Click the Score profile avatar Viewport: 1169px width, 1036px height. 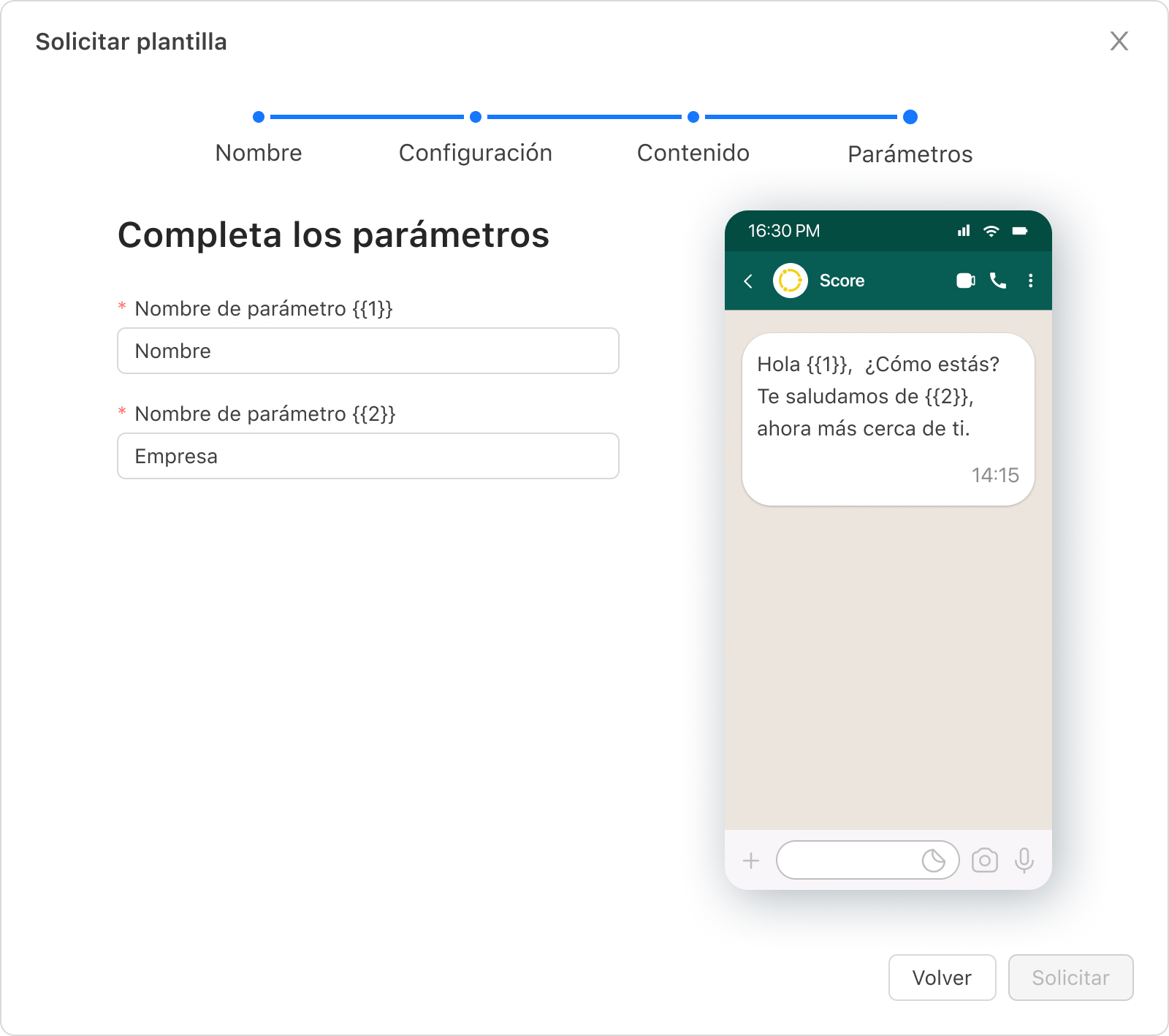coord(791,281)
